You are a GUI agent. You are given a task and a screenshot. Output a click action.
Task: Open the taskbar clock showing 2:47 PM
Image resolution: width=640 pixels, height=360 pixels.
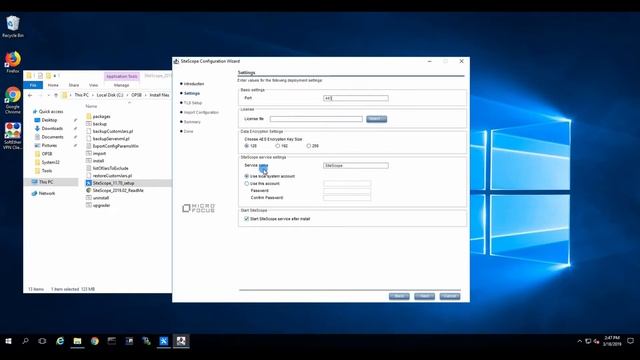[612, 341]
